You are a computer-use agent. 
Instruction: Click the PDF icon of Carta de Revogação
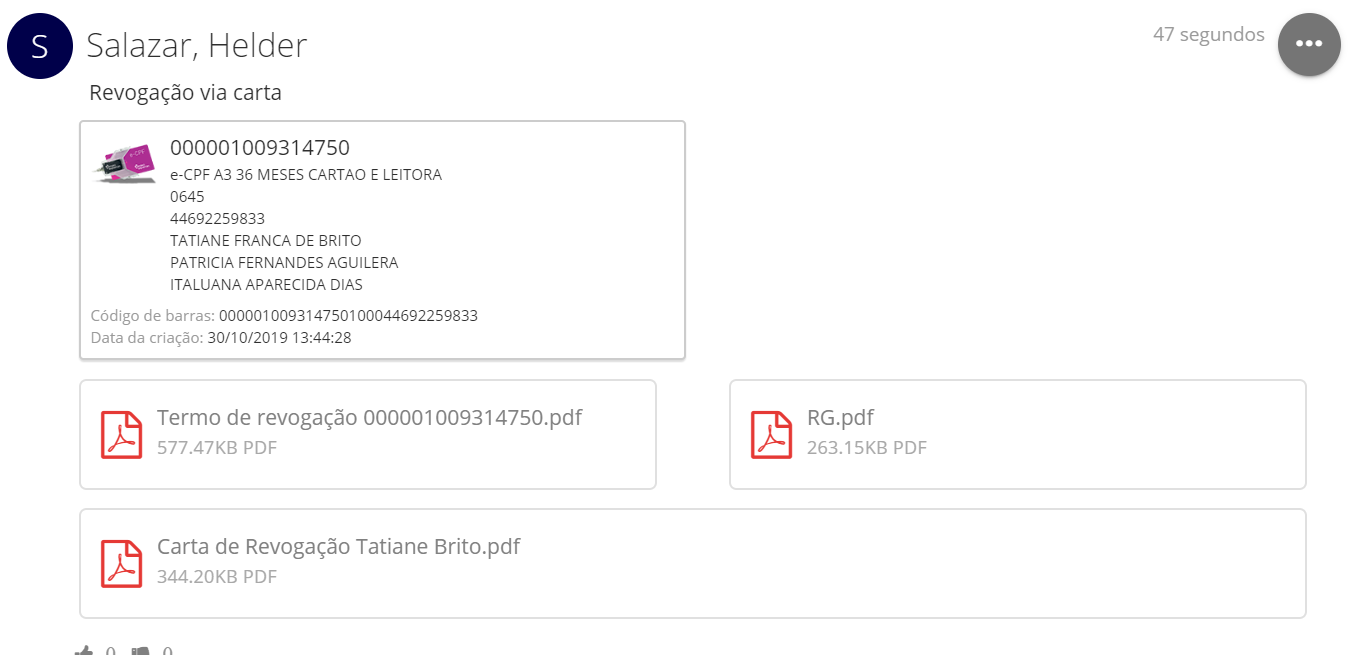coord(122,564)
